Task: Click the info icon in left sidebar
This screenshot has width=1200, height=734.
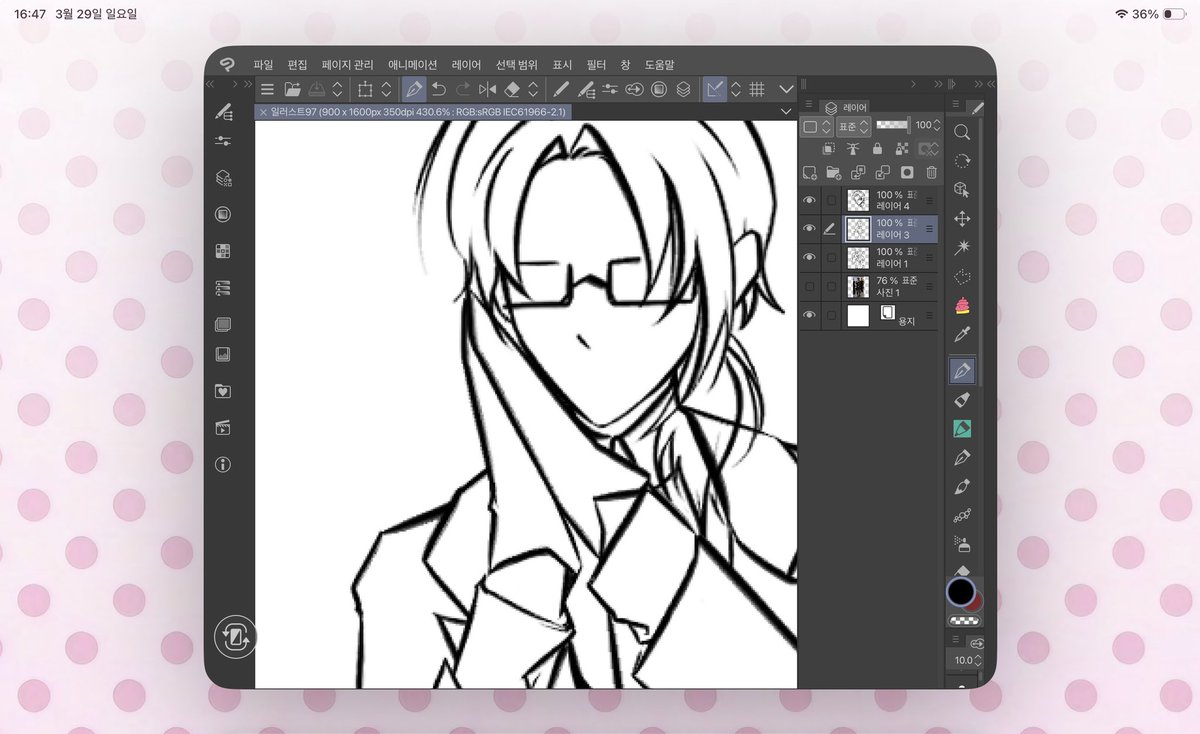Action: click(223, 464)
